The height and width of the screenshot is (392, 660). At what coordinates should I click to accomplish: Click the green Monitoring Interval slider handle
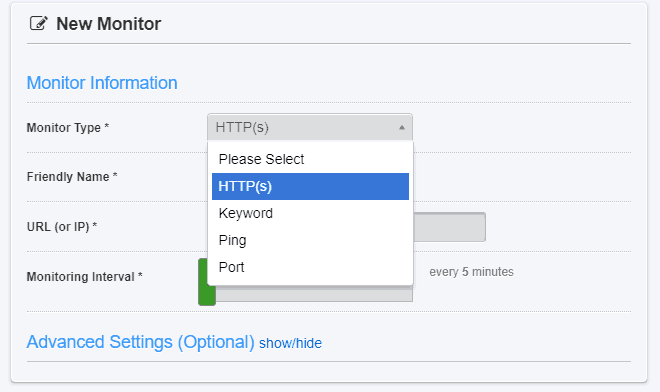pos(207,282)
